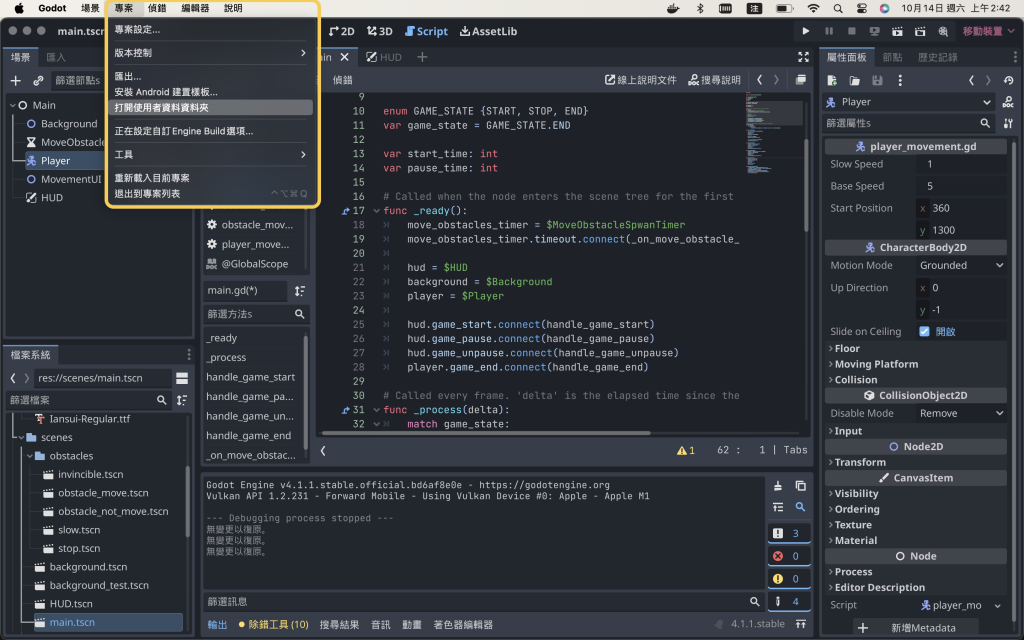Open the 偵錯 menu in the menu bar
Screen dimensions: 1024x640
click(157, 8)
